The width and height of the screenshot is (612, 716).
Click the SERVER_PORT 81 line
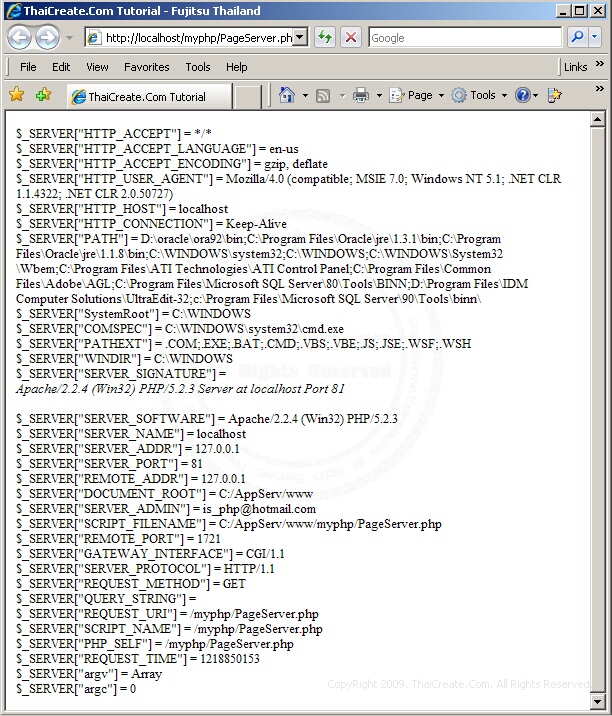tap(109, 464)
